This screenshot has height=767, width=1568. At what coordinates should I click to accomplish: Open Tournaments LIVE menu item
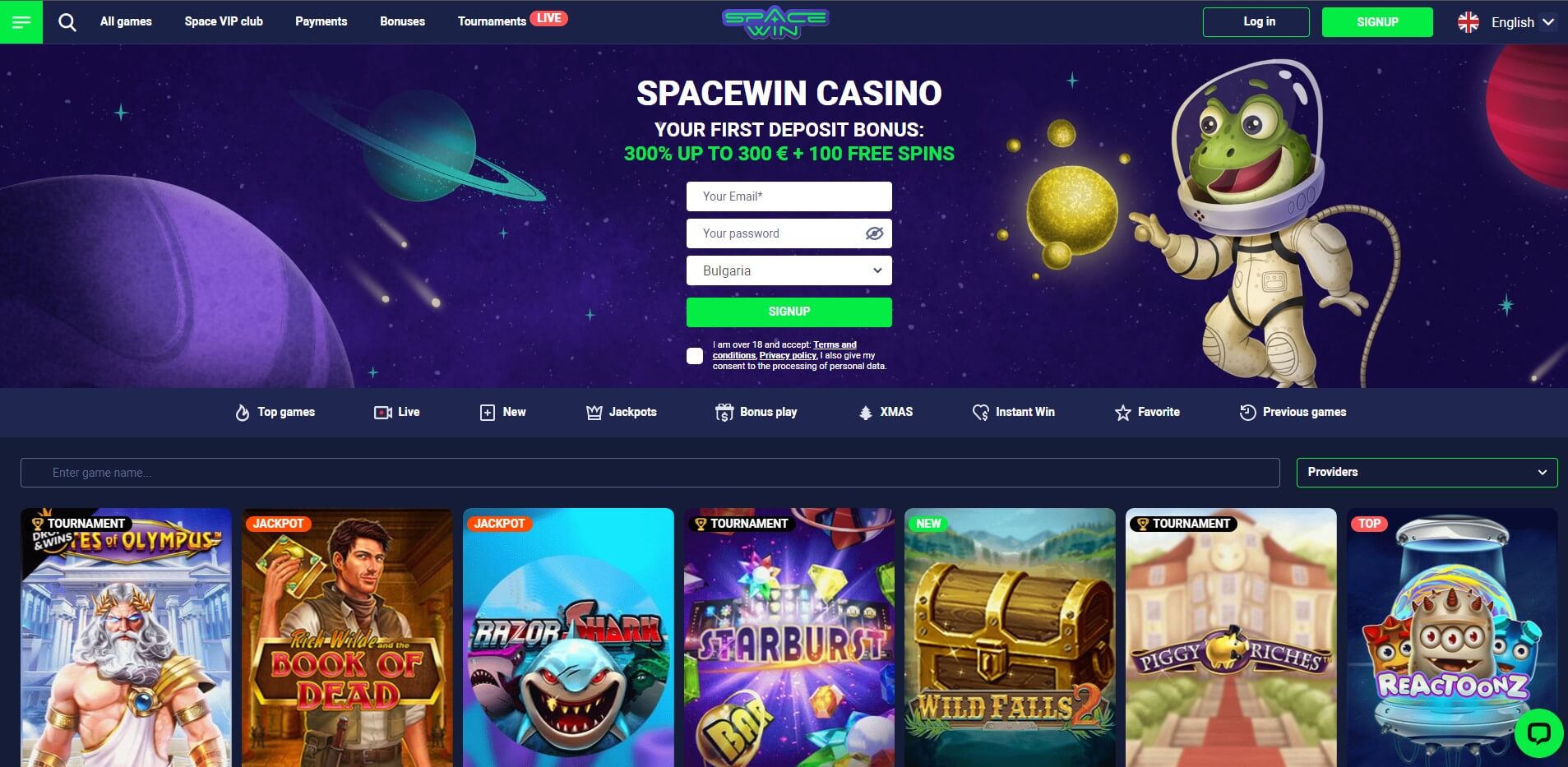pos(512,21)
